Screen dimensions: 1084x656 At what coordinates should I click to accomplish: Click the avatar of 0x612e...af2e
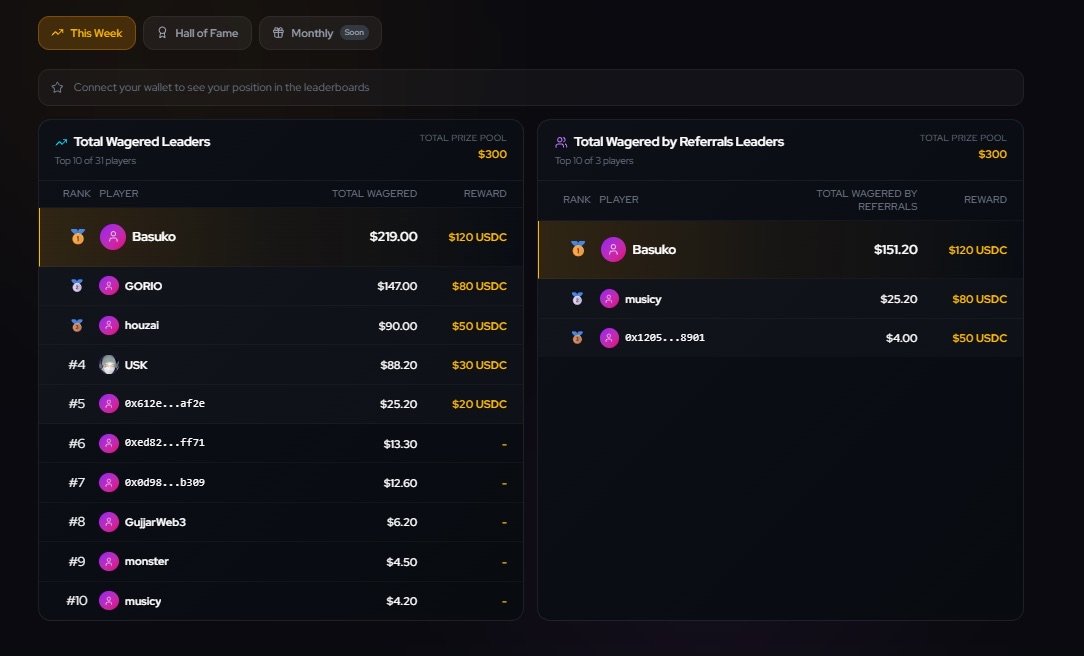click(x=109, y=404)
